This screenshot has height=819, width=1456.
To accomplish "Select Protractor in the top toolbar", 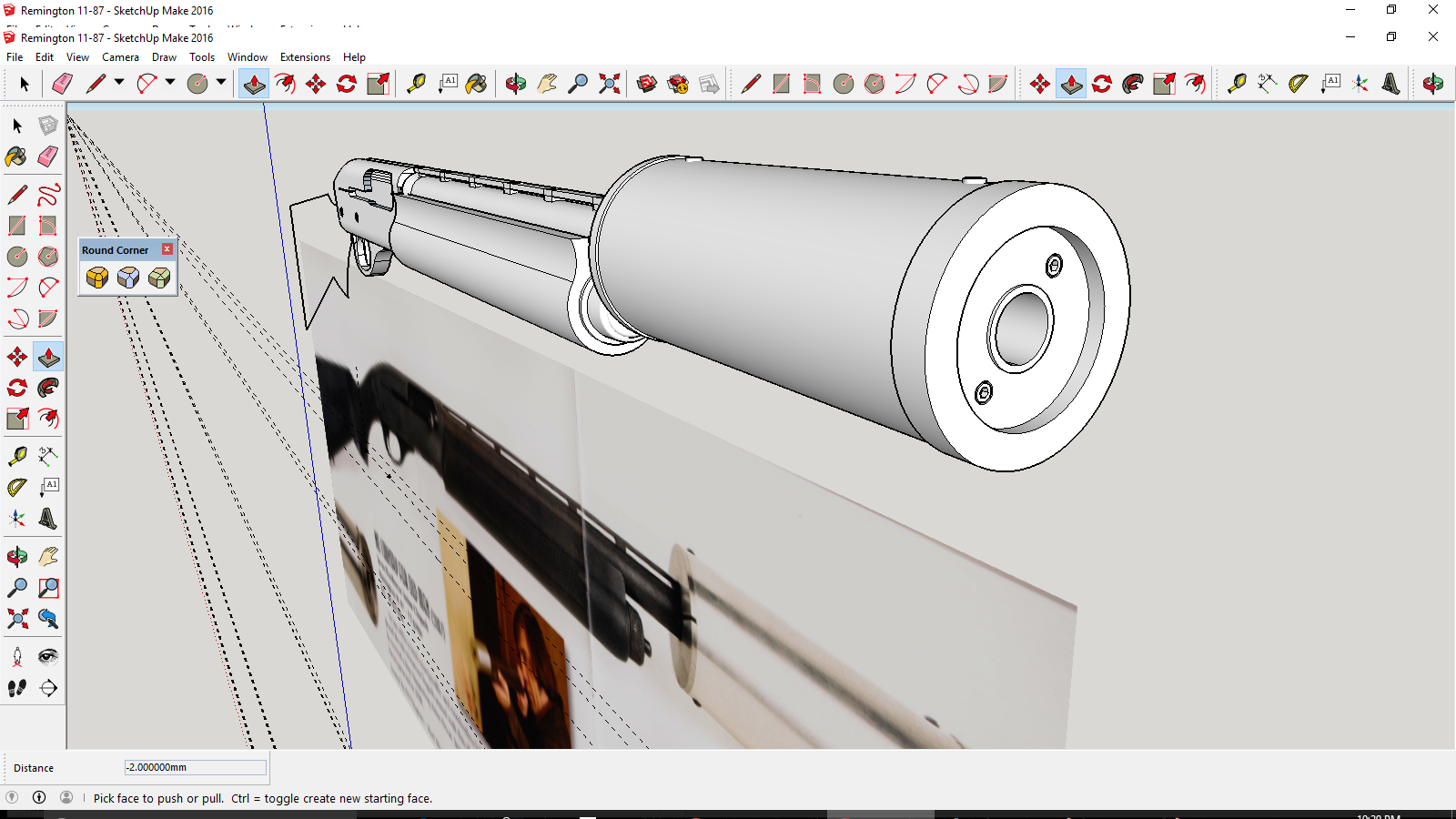I will tap(1299, 84).
